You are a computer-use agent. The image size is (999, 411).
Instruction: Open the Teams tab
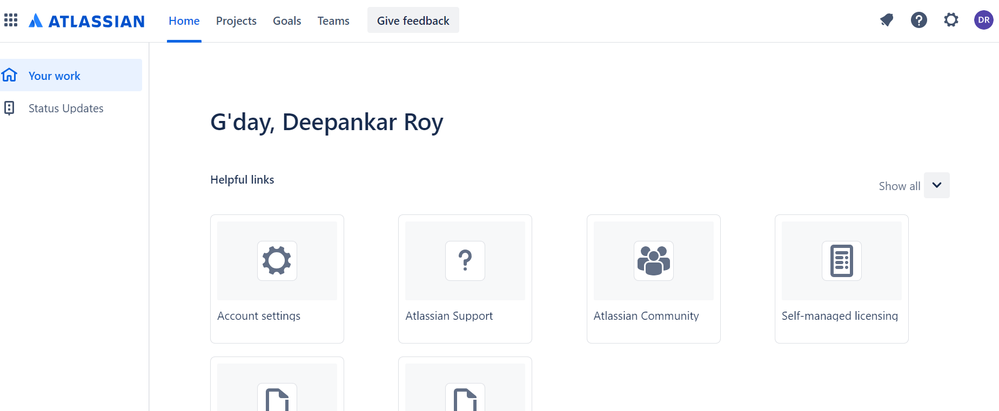point(334,21)
